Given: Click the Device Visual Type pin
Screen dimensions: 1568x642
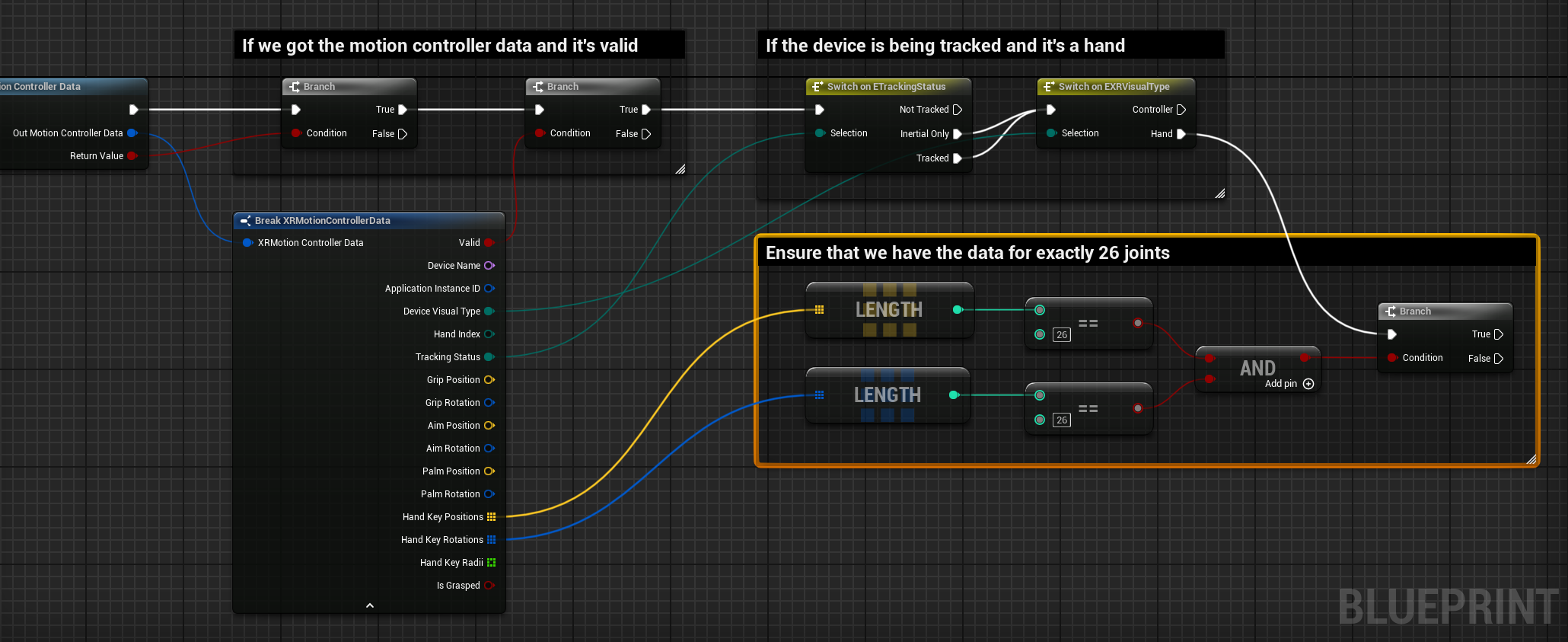Looking at the screenshot, I should point(489,311).
